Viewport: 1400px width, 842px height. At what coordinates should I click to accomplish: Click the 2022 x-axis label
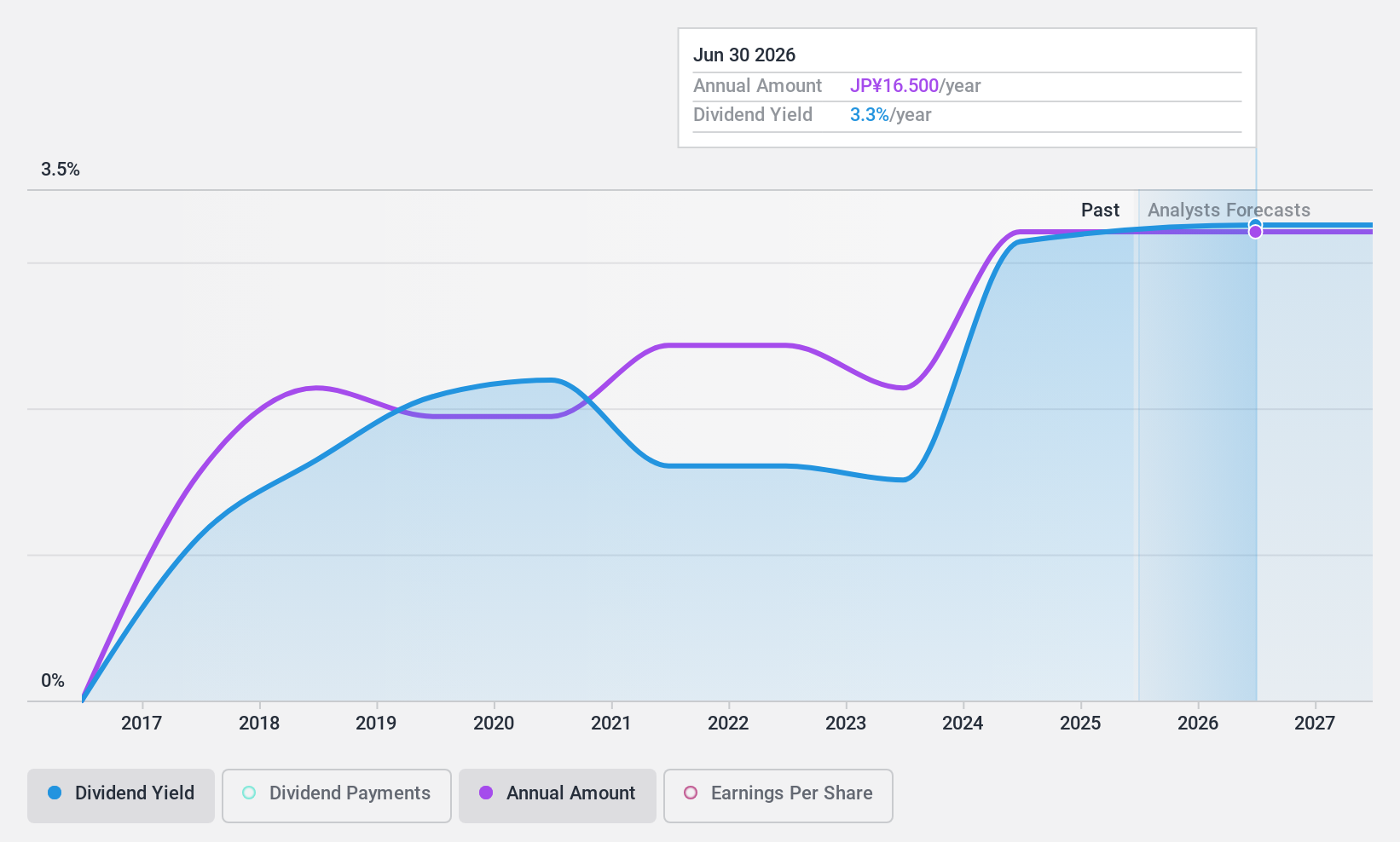pyautogui.click(x=728, y=724)
